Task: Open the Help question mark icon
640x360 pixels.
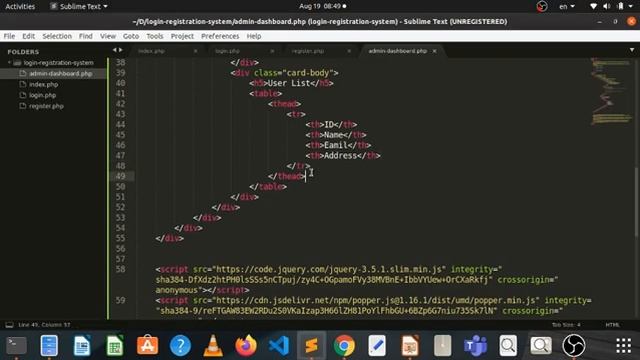Action: (180, 346)
